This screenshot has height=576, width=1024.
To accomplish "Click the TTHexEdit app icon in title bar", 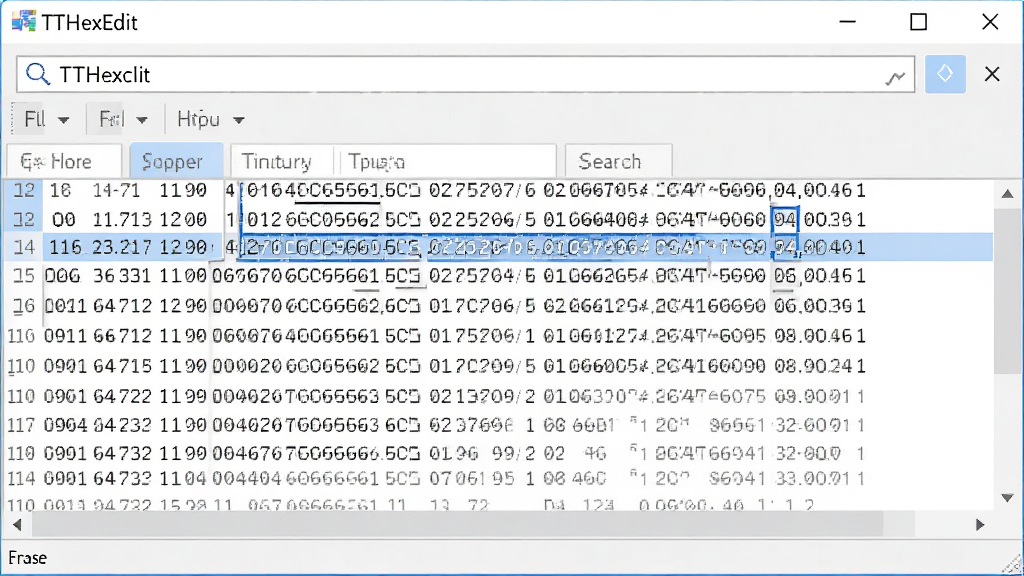I will [x=24, y=22].
